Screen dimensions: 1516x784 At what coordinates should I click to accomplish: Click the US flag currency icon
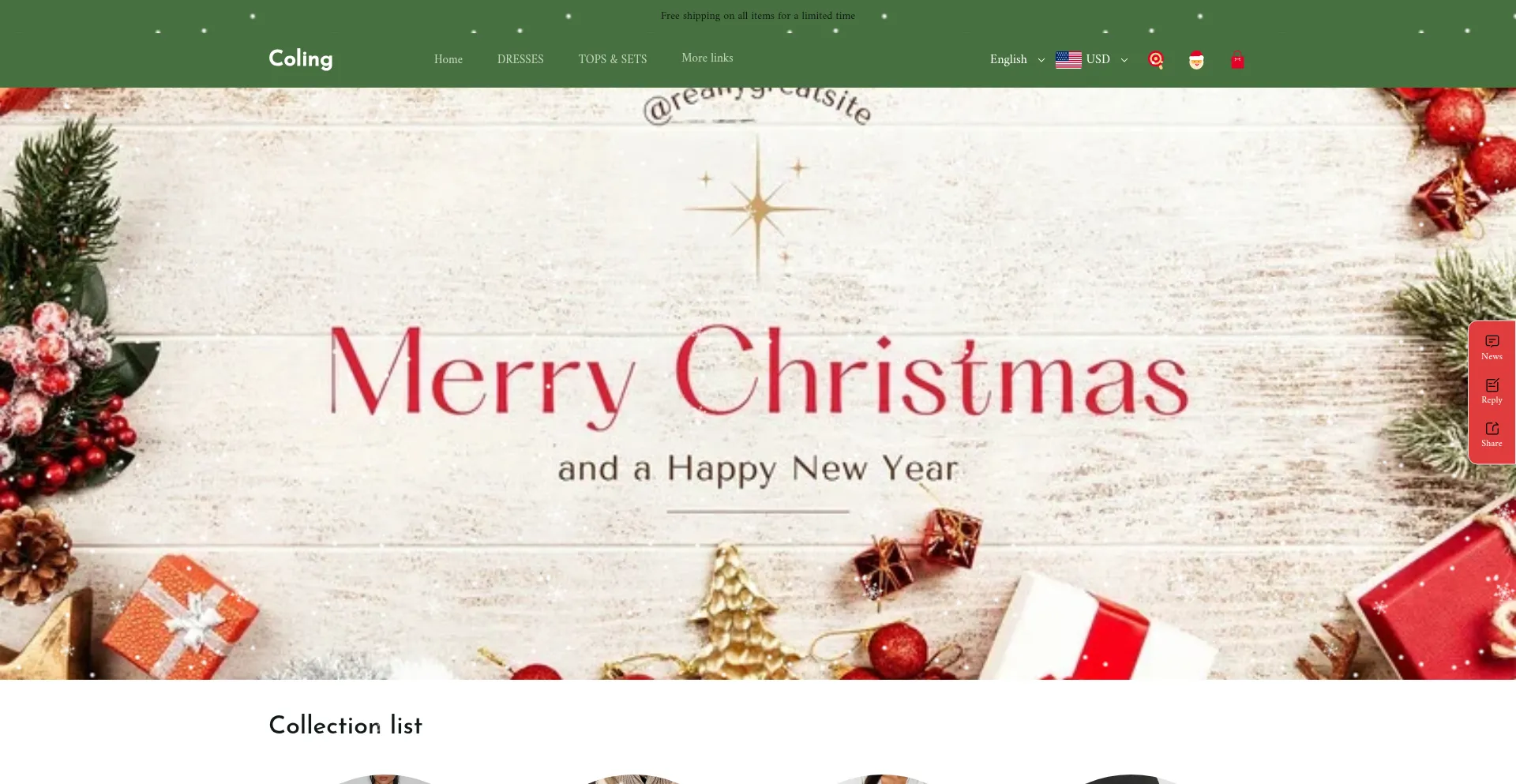tap(1068, 60)
